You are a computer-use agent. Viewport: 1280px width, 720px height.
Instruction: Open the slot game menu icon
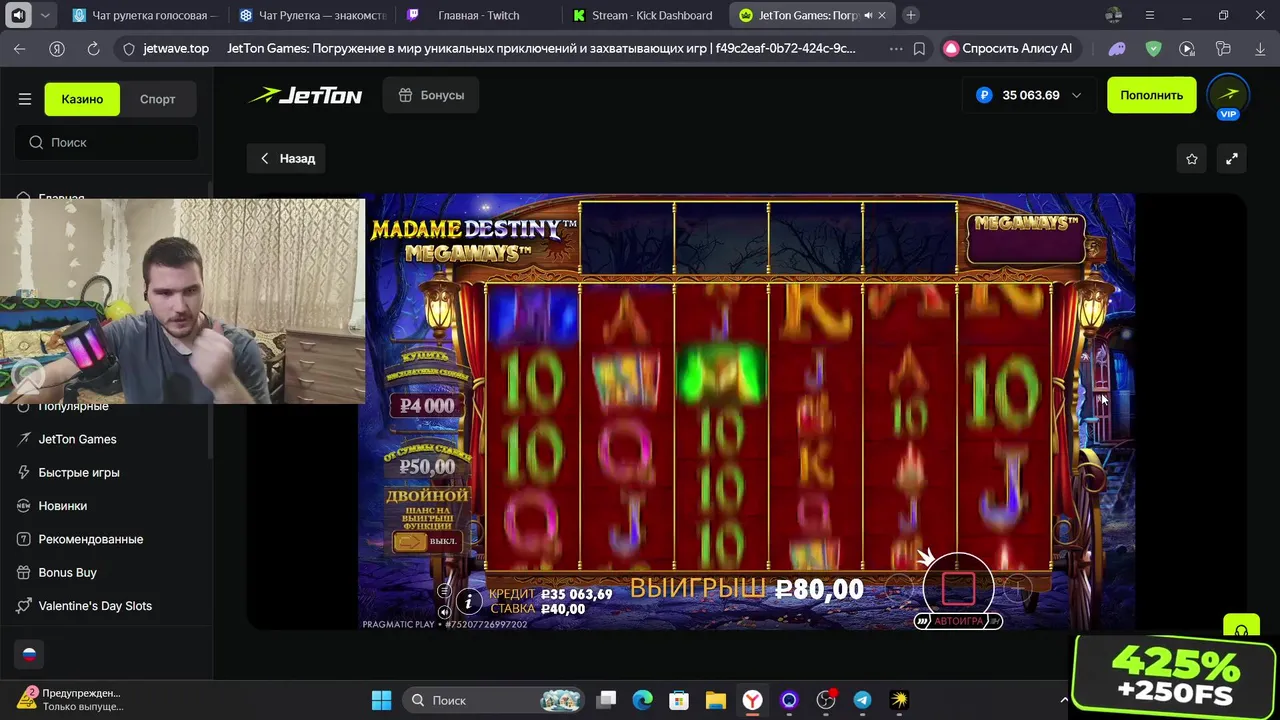pyautogui.click(x=444, y=590)
